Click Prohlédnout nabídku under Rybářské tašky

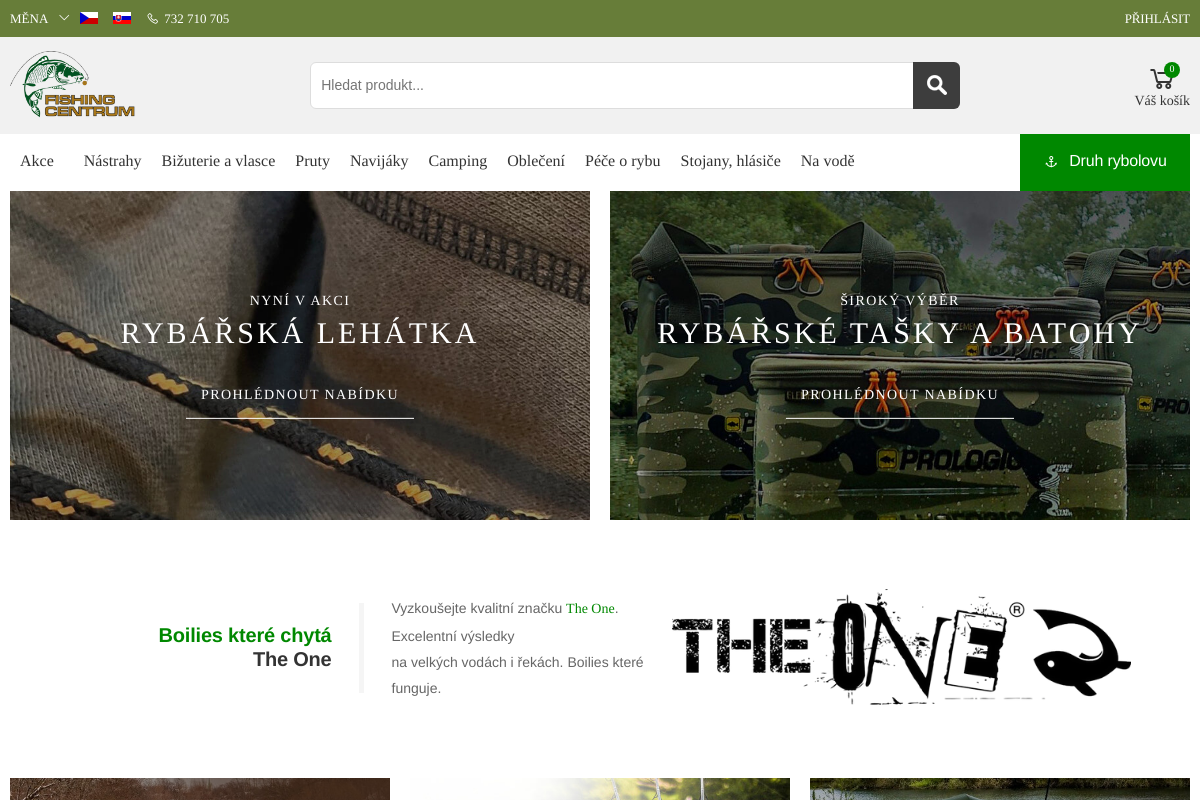point(900,395)
